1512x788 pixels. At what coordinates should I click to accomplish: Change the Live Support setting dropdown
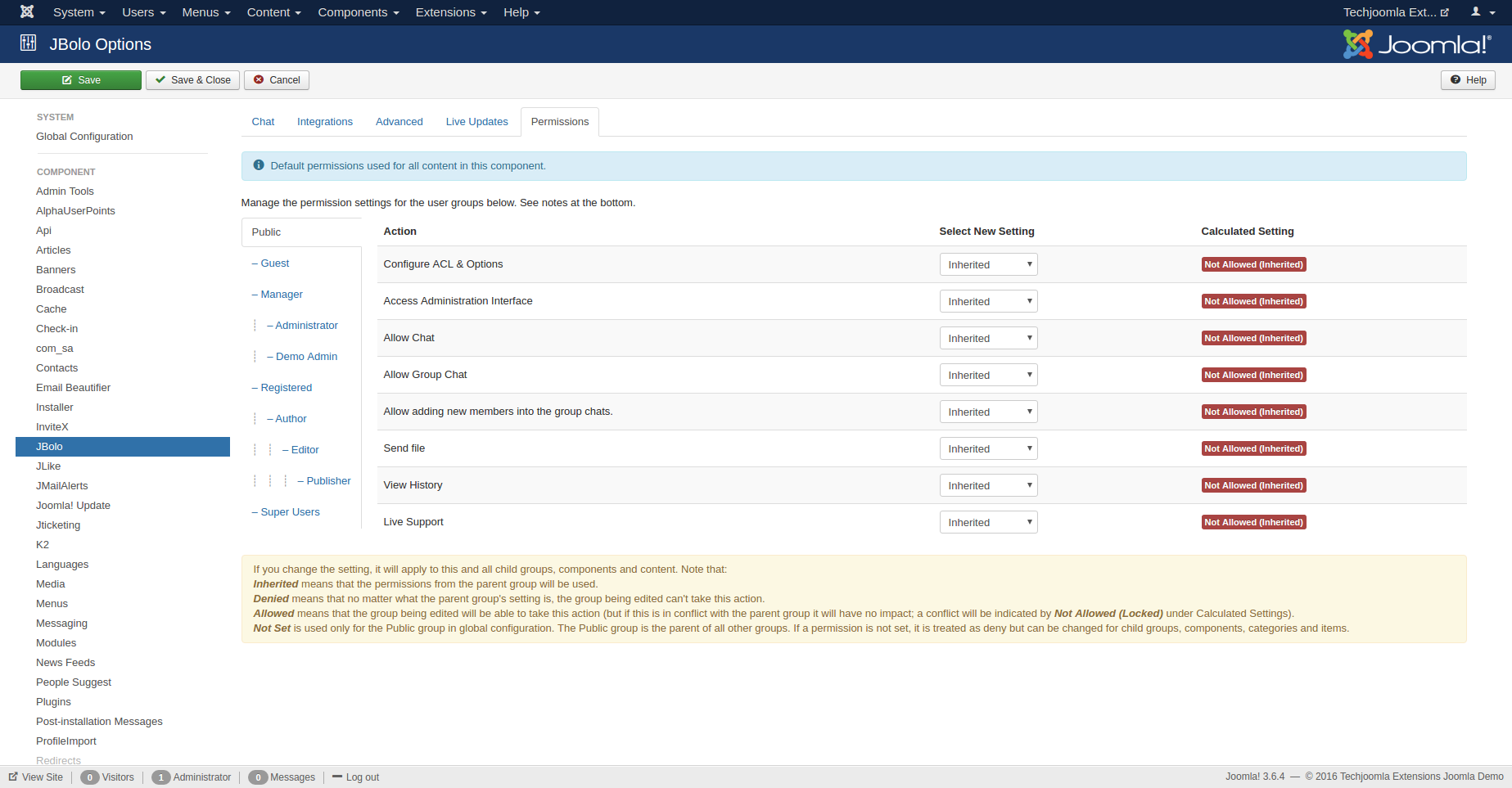(988, 522)
